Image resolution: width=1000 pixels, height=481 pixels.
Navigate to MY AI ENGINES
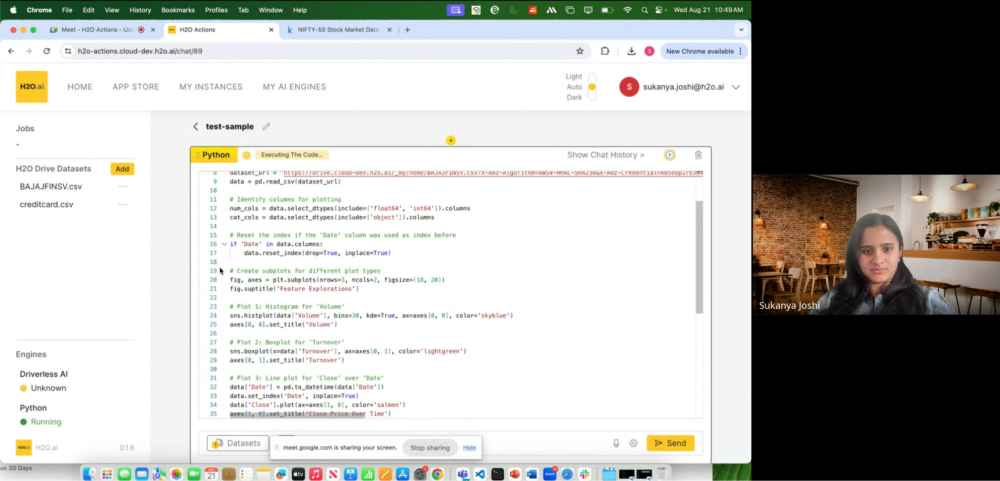[294, 87]
